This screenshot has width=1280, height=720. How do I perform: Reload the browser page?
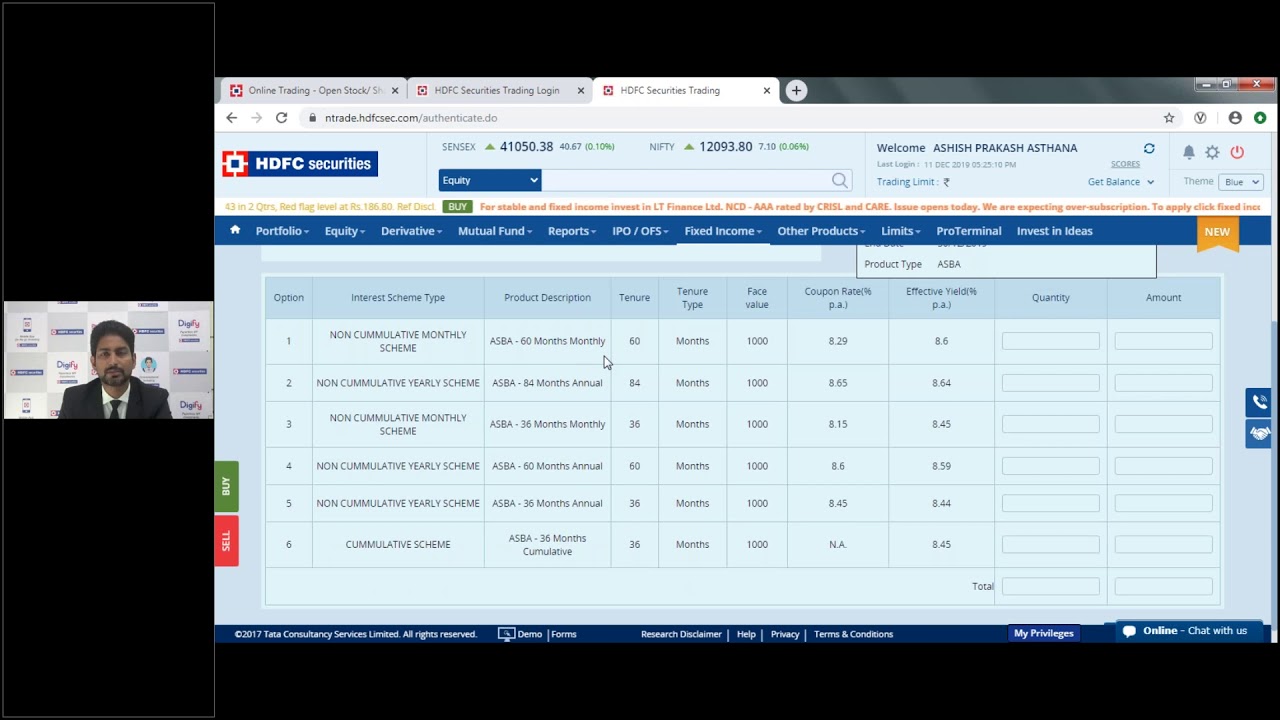pos(281,118)
